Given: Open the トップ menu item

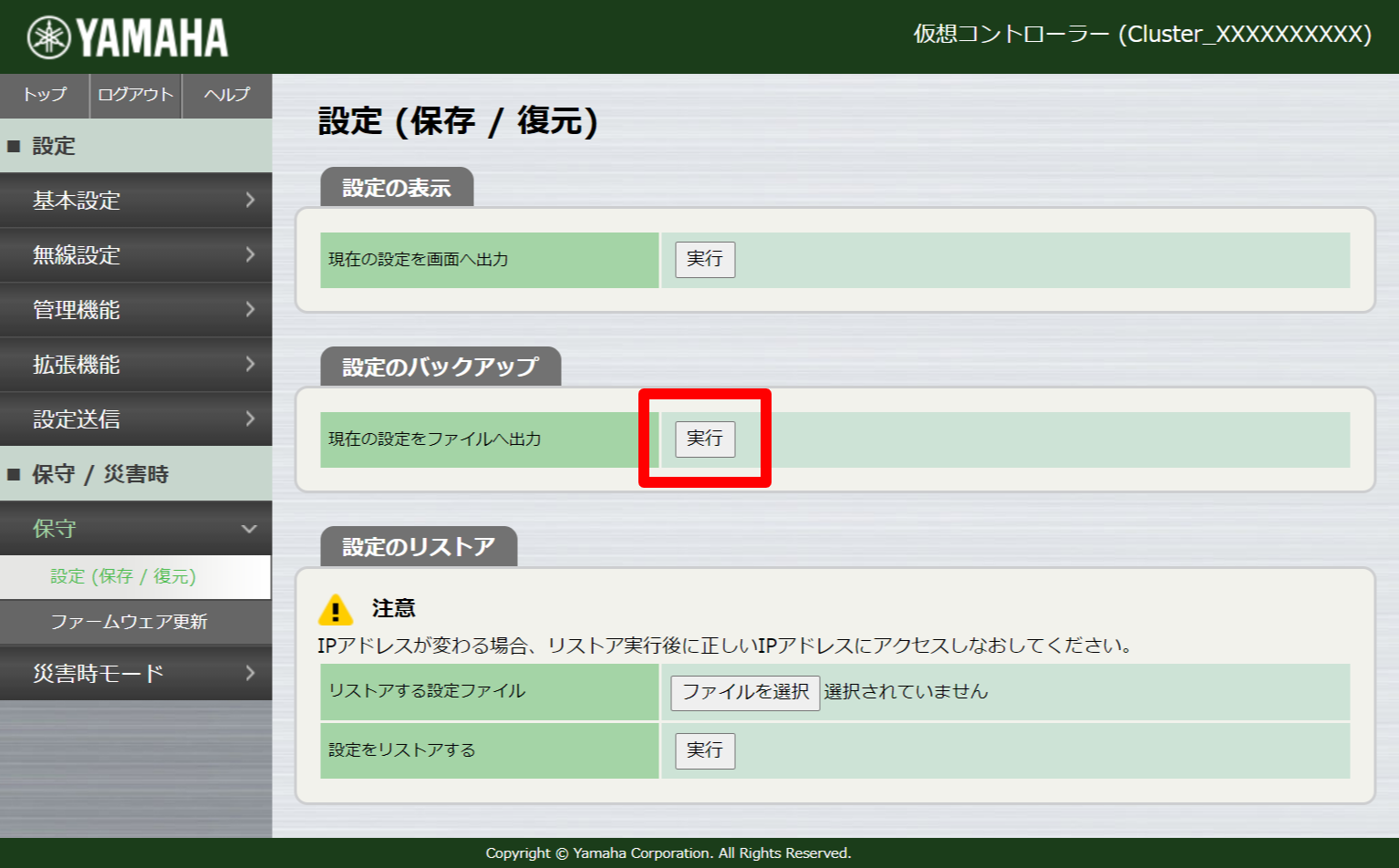Looking at the screenshot, I should coord(43,95).
